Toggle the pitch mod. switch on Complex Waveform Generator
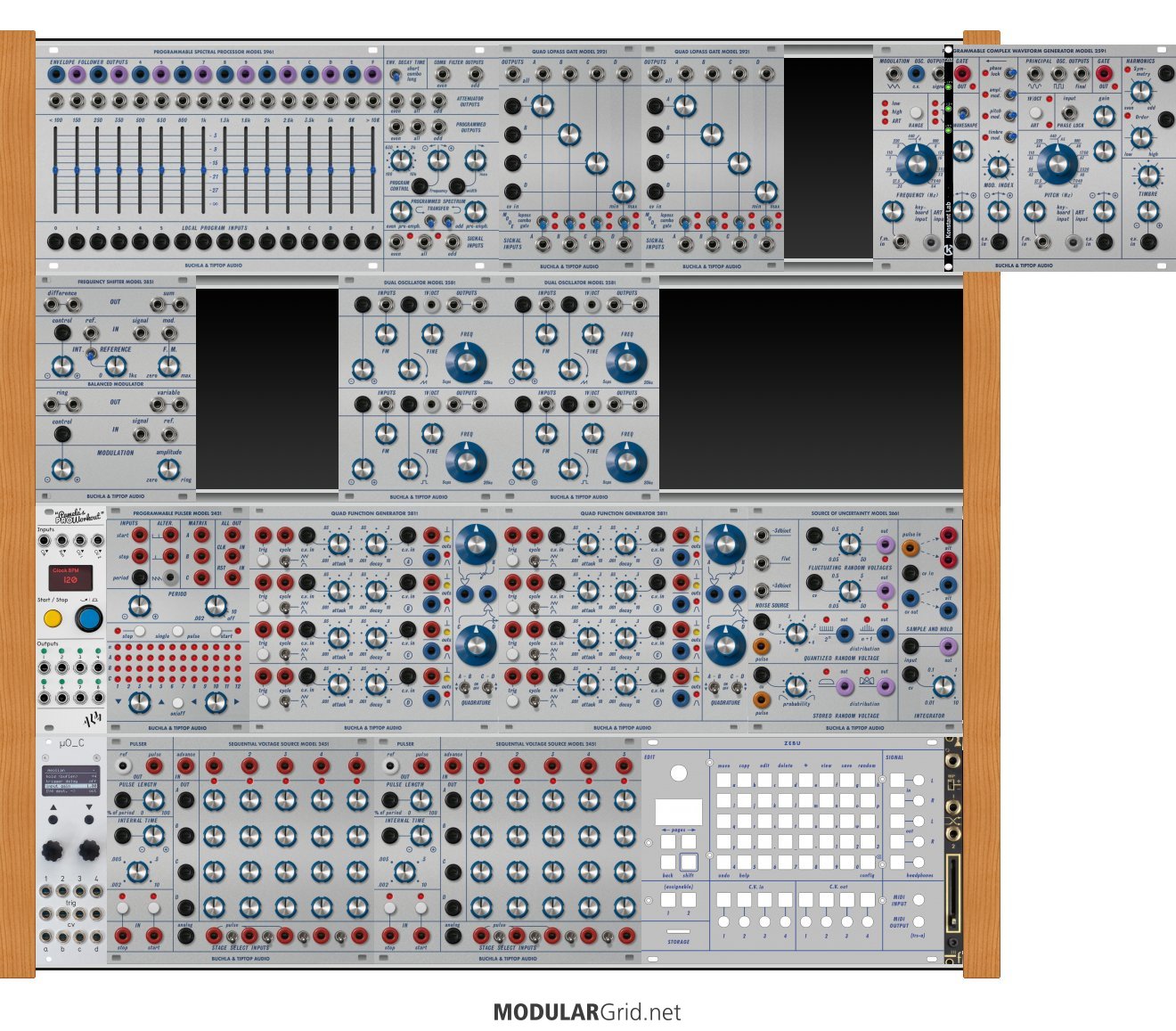Screen dimensions: 1176x1031 coord(1010,116)
